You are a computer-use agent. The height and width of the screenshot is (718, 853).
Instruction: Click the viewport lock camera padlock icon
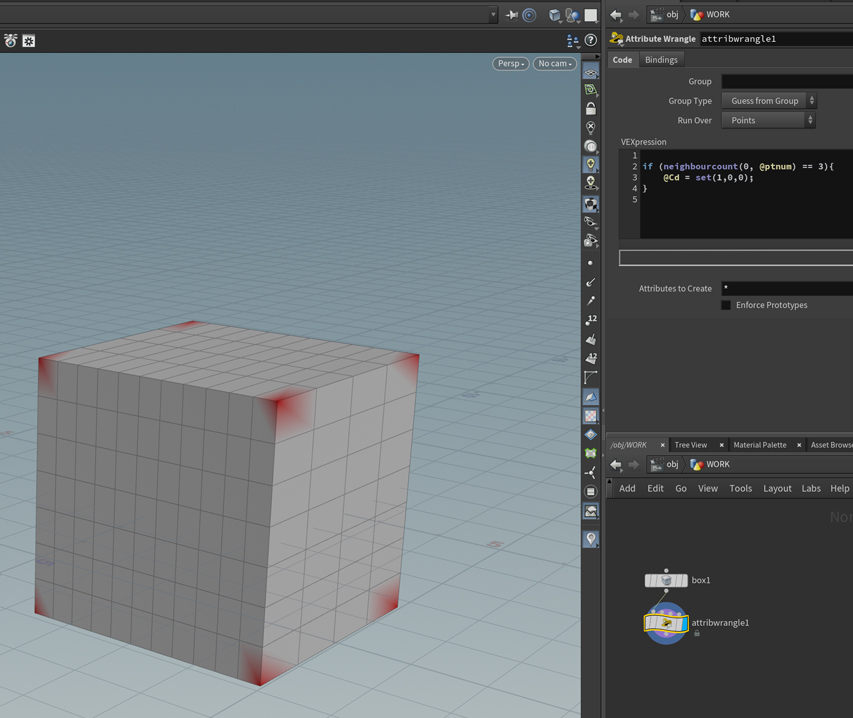591,109
